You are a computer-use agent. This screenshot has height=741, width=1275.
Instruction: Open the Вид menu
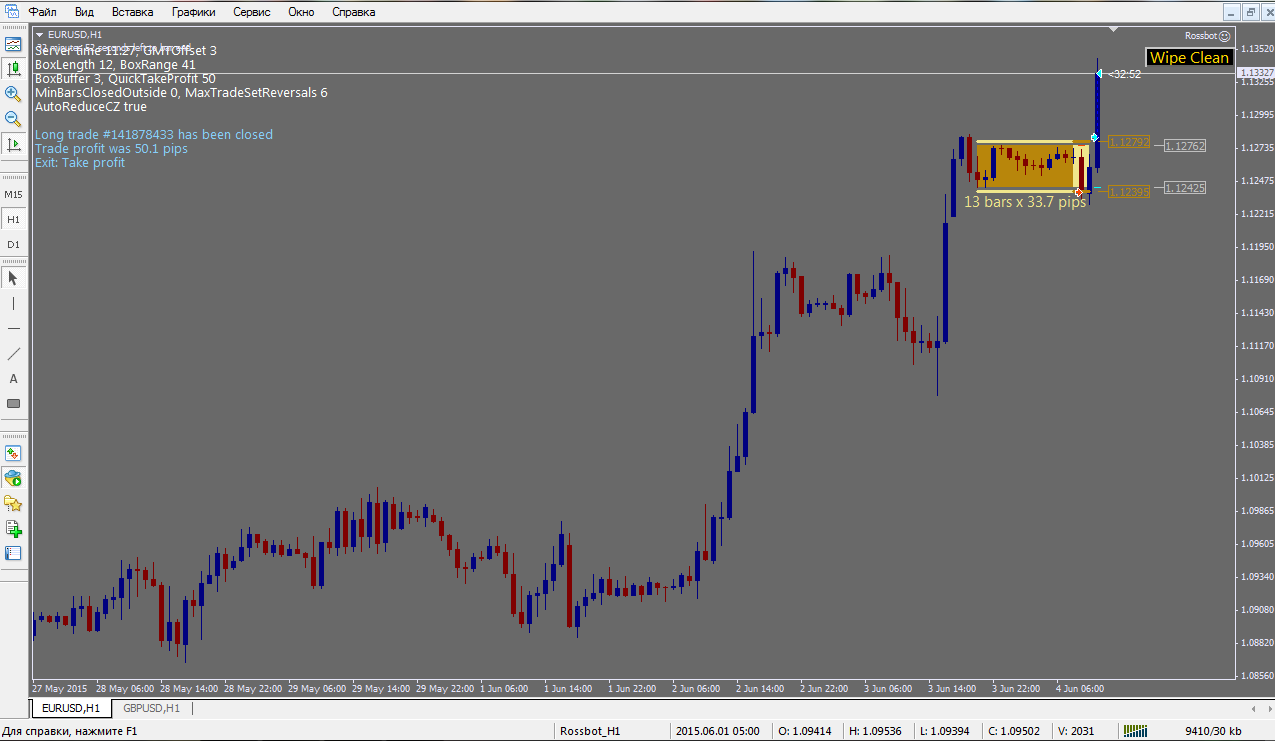pos(84,12)
